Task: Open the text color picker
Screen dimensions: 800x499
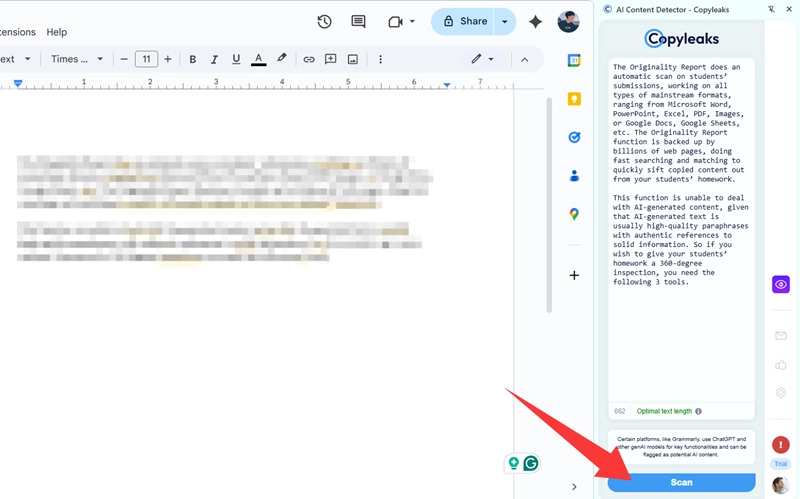Action: point(259,59)
